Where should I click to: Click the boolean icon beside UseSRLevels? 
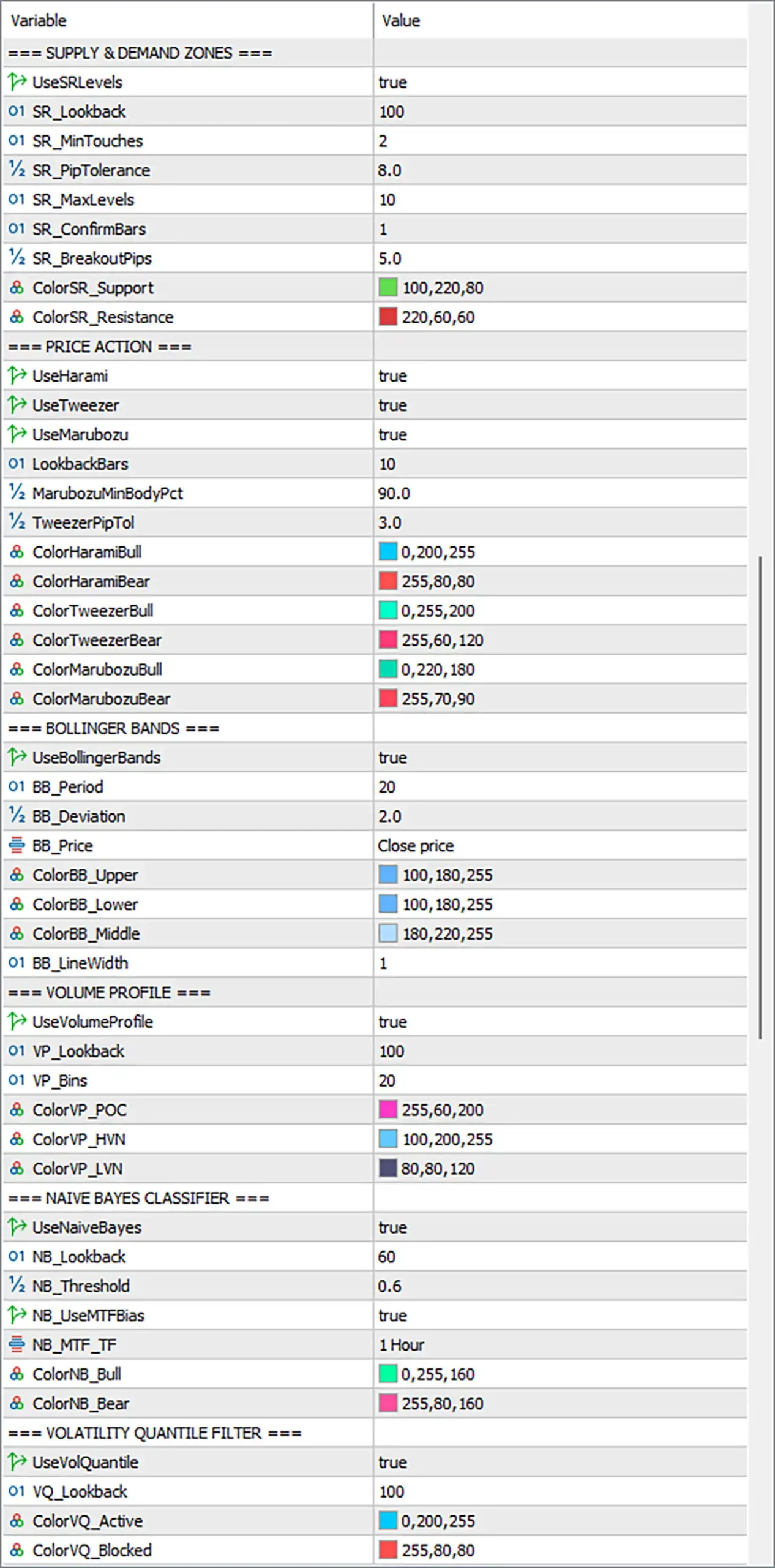[x=17, y=82]
